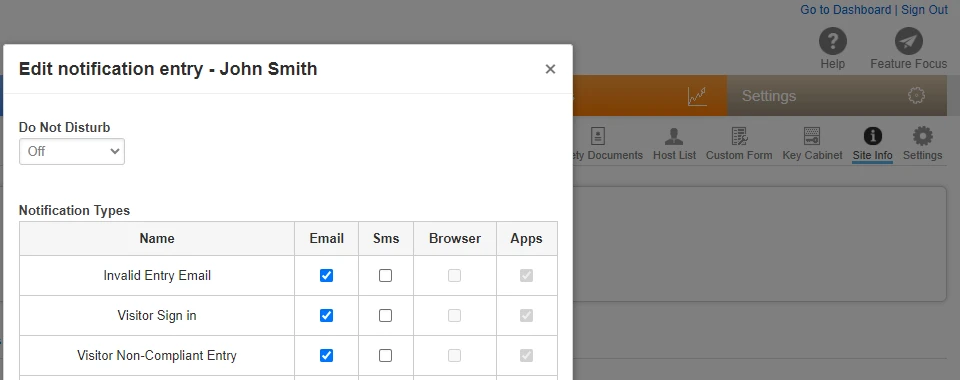Expand the Do Not Disturb dropdown
960x380 pixels.
72,151
